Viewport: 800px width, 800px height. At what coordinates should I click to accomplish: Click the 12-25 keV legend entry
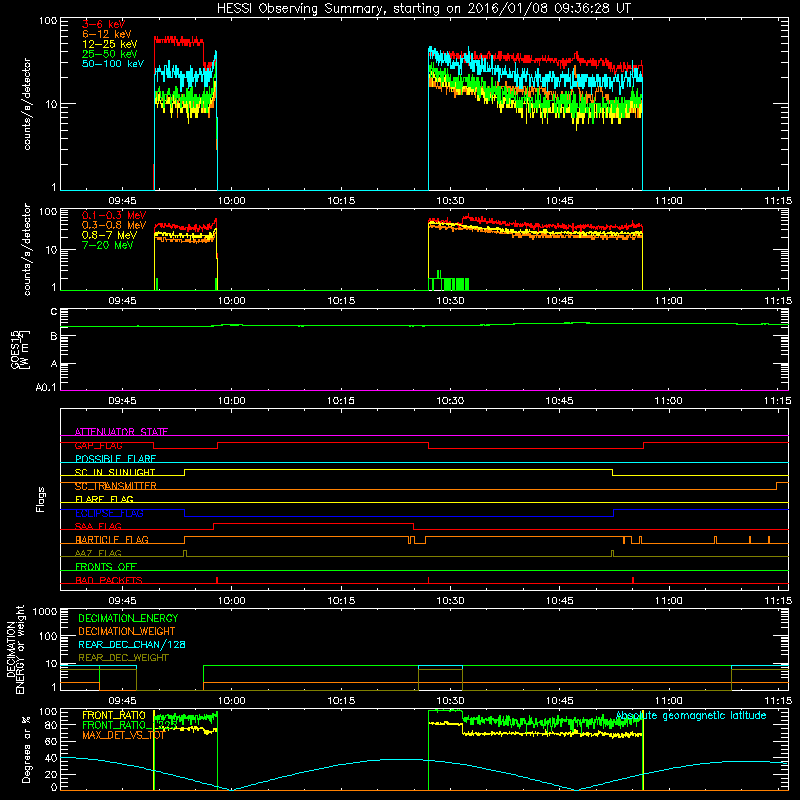(x=109, y=44)
